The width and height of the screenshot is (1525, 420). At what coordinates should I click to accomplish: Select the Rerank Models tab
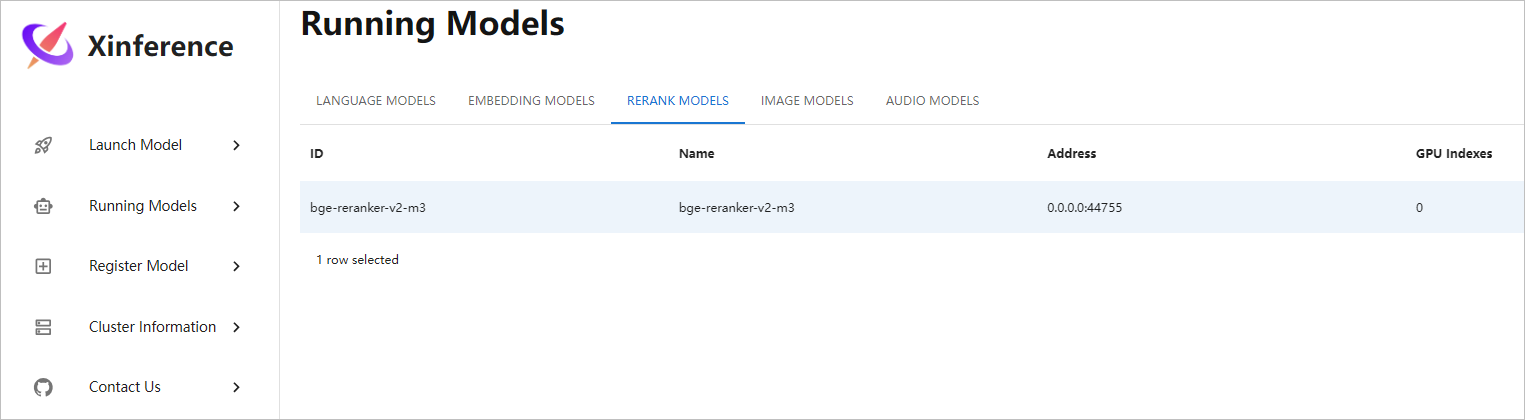[x=678, y=101]
